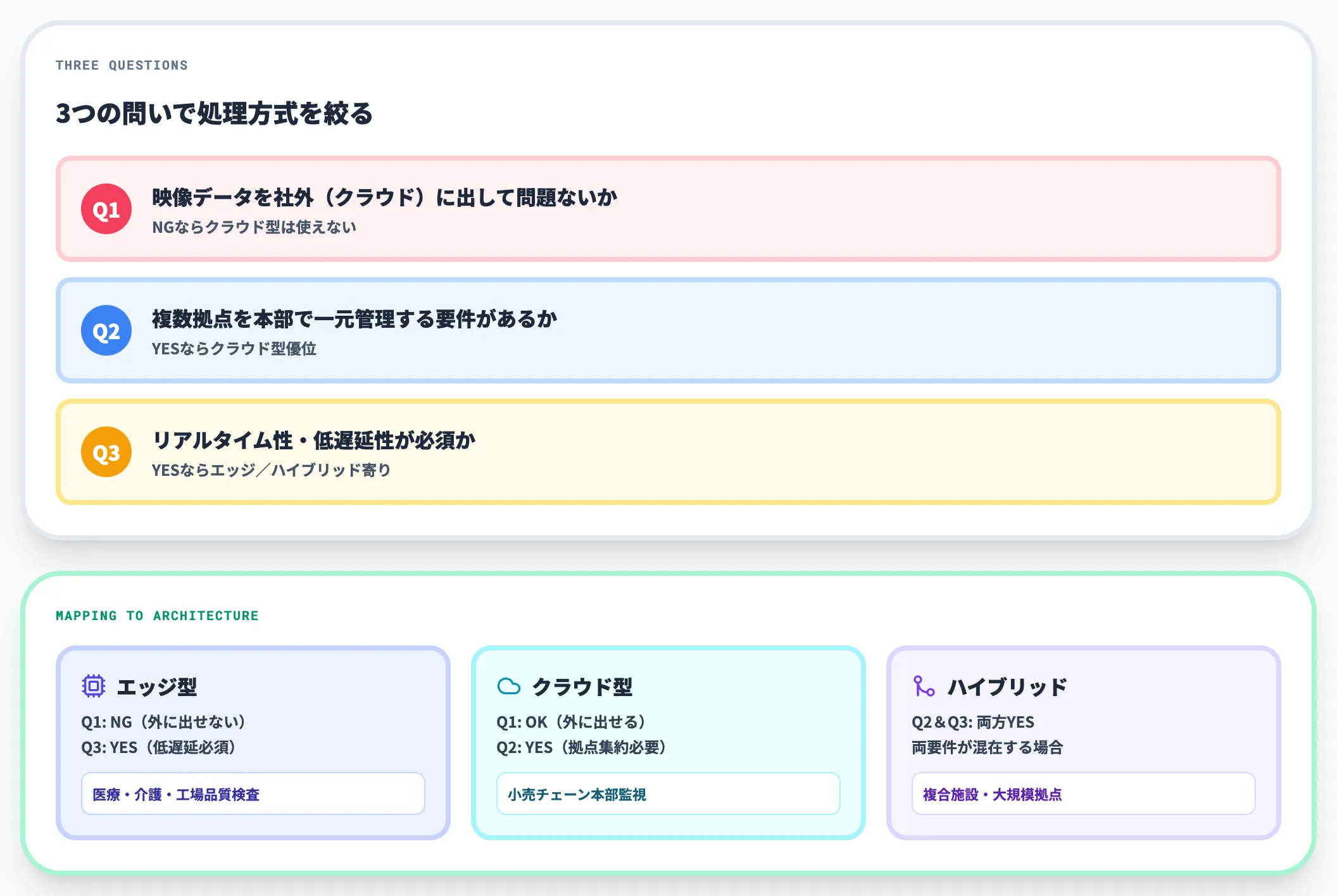Click line Q2＆Q3: 両方YES
Image resolution: width=1337 pixels, height=896 pixels.
[x=973, y=722]
